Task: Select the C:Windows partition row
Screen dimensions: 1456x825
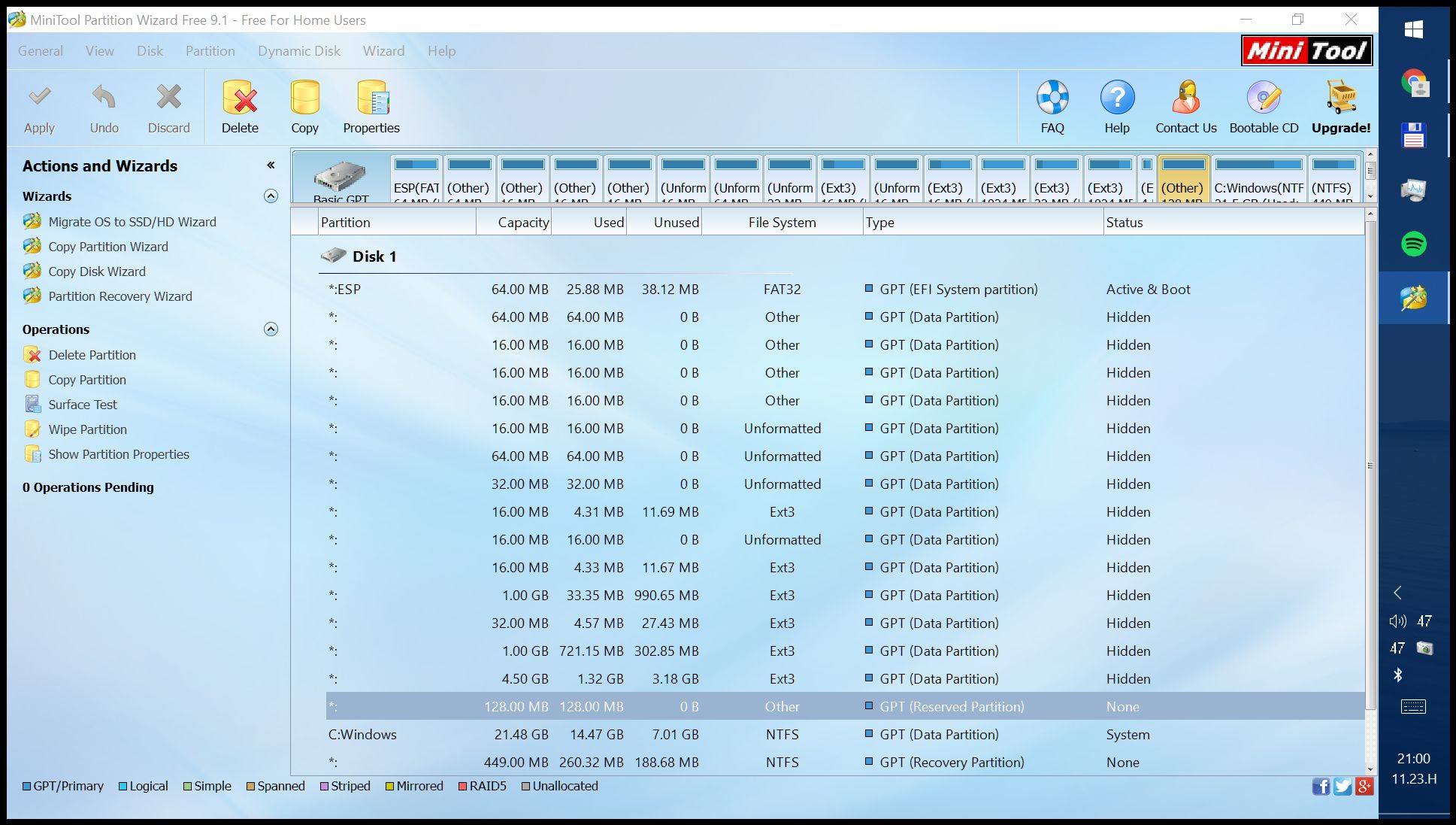Action: tap(846, 735)
